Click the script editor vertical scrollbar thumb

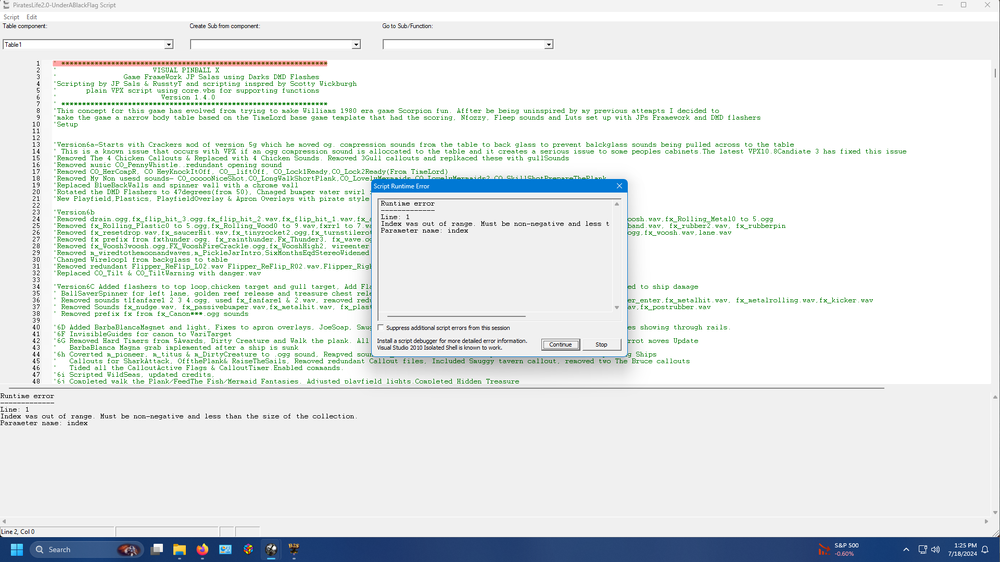pos(995,73)
